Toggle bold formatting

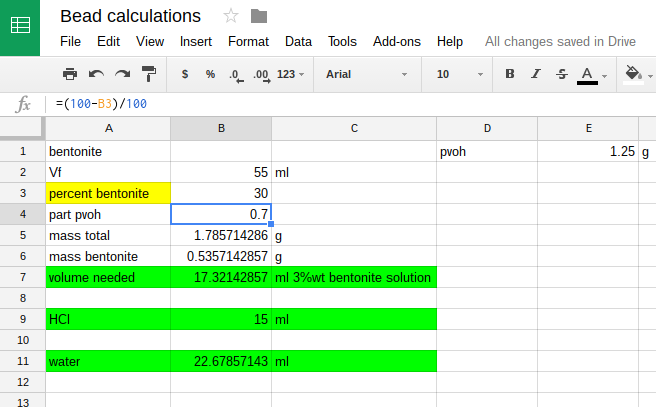pyautogui.click(x=510, y=74)
